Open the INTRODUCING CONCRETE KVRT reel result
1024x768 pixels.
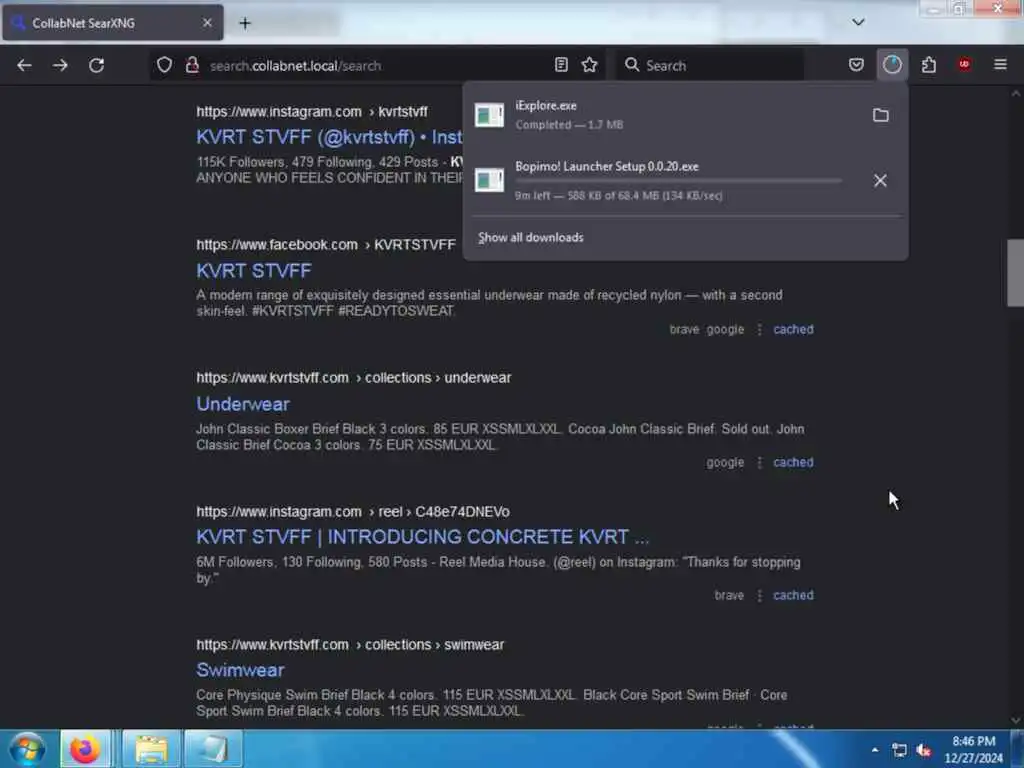[423, 537]
